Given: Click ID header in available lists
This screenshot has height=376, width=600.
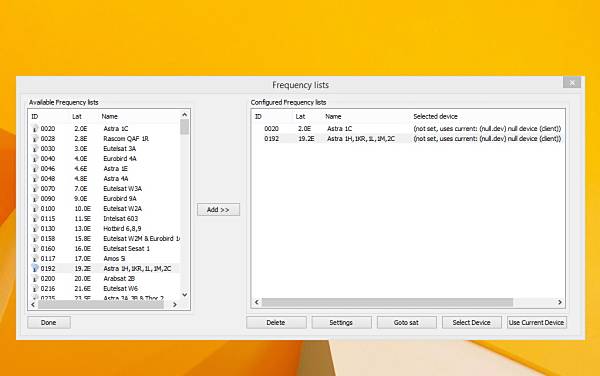Looking at the screenshot, I should pos(35,116).
